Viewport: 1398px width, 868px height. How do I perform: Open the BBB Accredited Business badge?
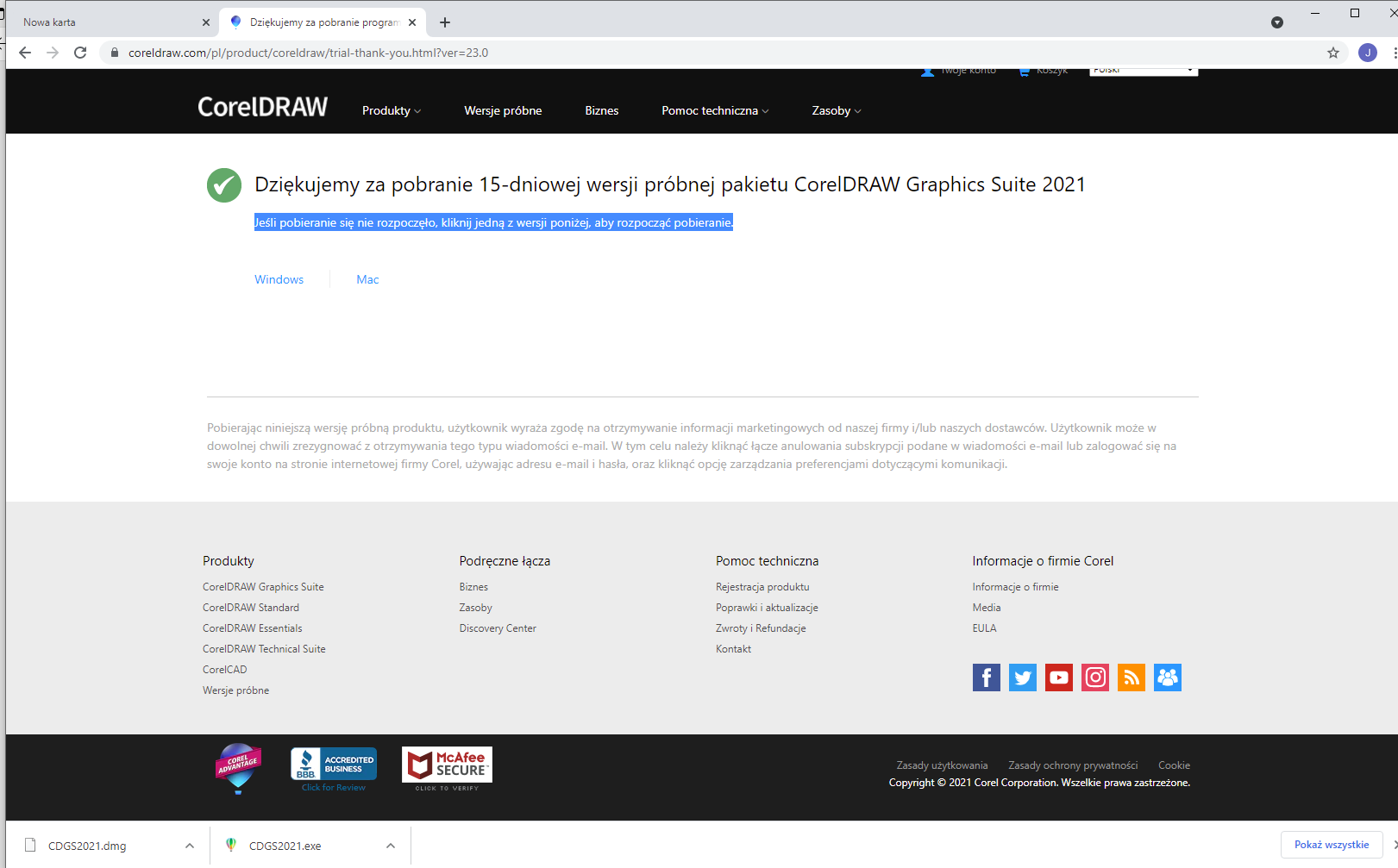point(334,765)
